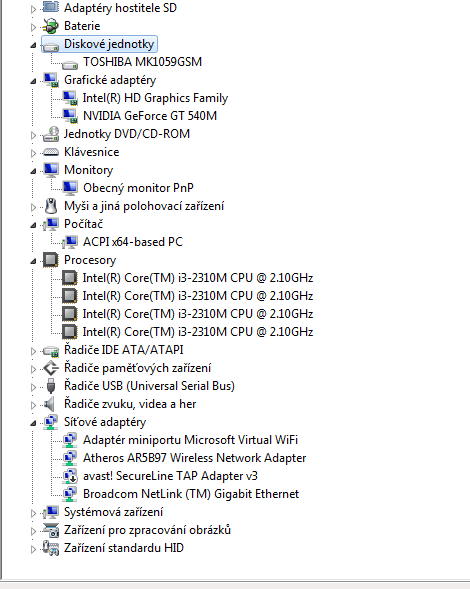Expand Řadiče paměťových zařízení node
Viewport: 470px width, 589px height.
click(33, 369)
